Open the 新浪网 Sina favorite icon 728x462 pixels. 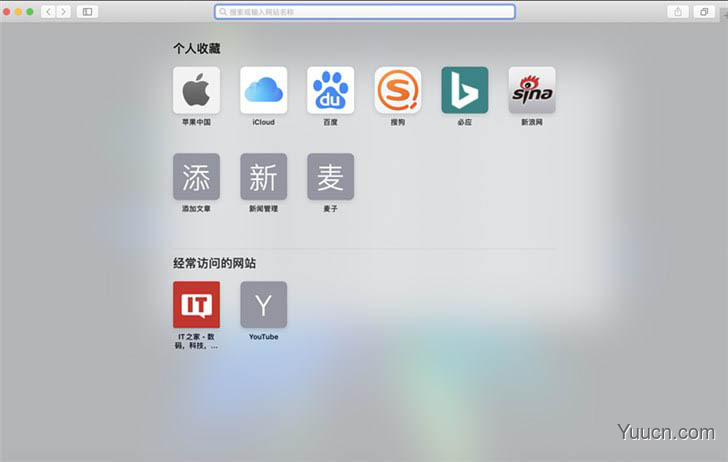coord(532,90)
